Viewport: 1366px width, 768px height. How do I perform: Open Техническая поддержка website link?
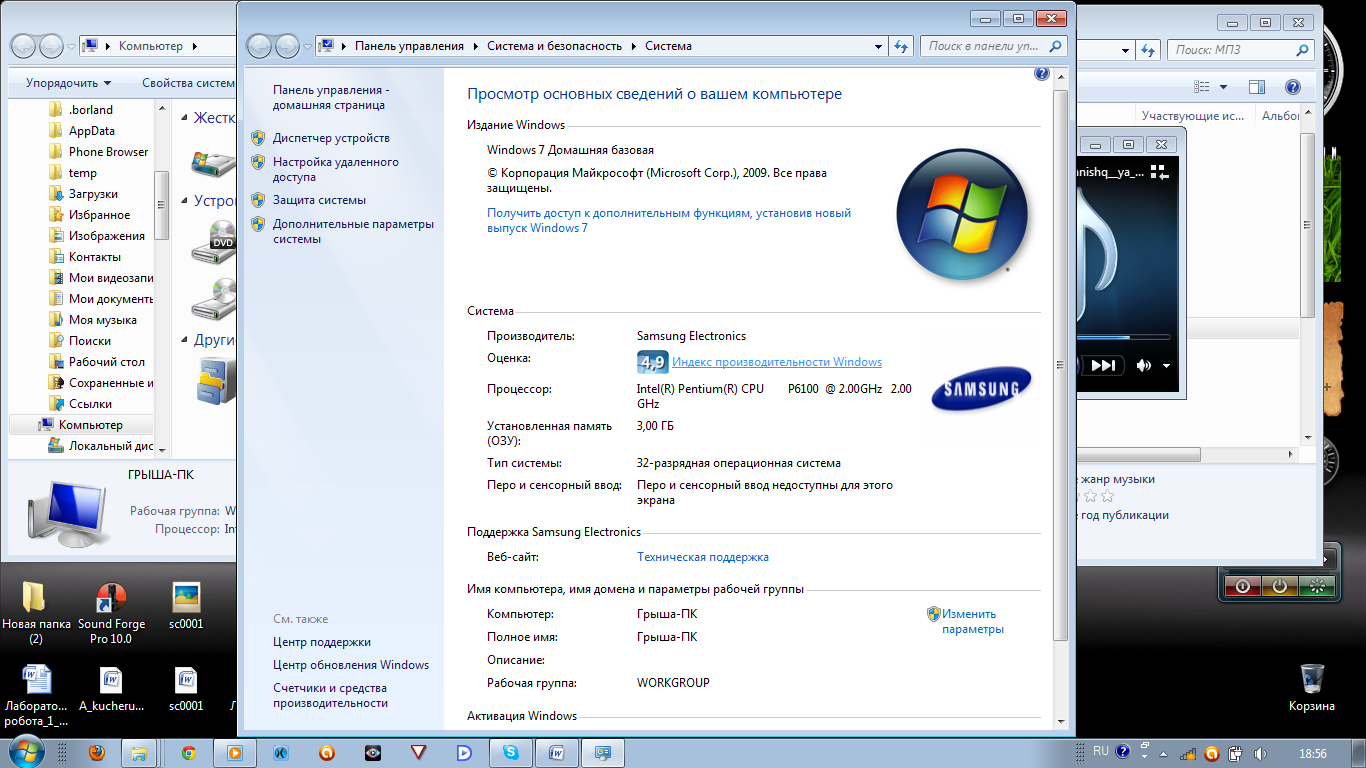(703, 557)
